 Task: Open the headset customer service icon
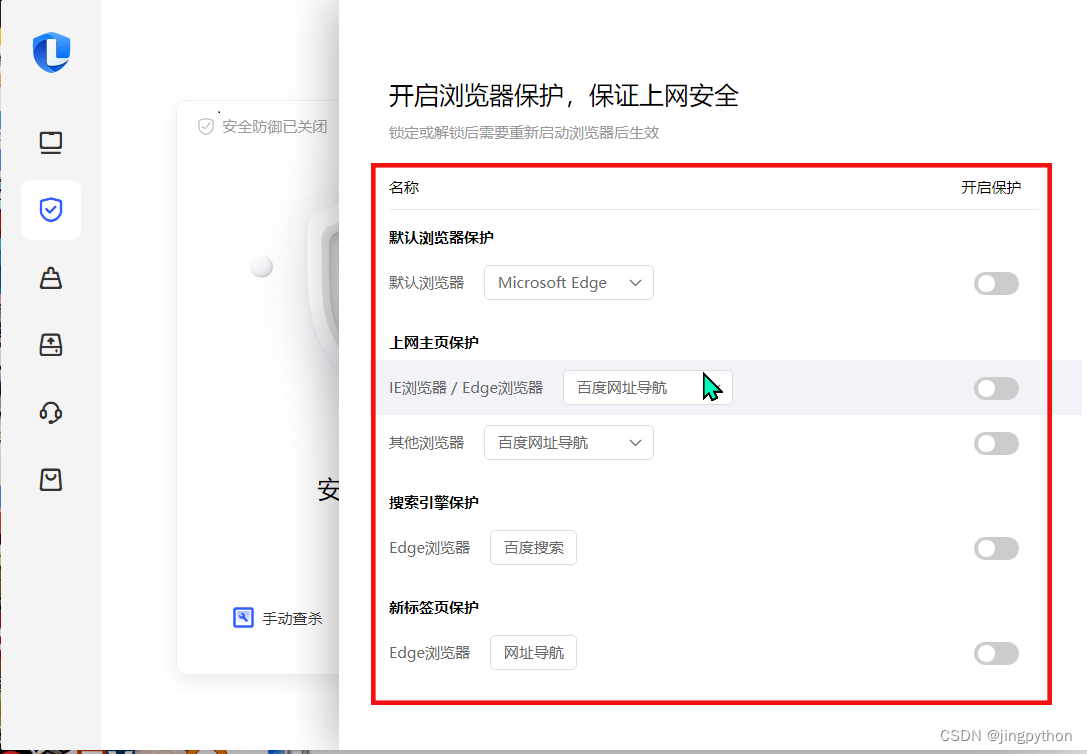[x=51, y=412]
